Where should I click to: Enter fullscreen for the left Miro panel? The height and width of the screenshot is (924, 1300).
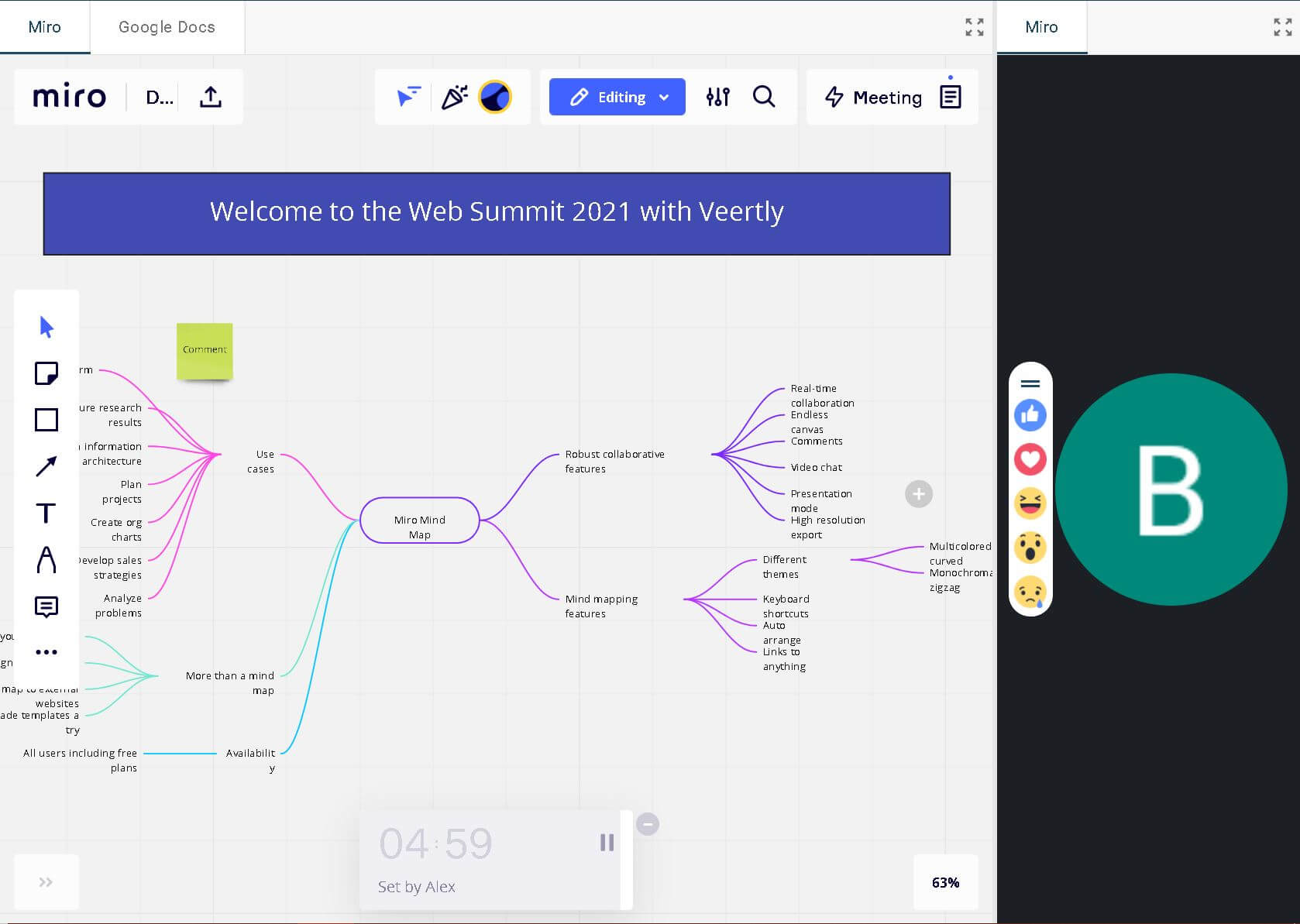[975, 27]
